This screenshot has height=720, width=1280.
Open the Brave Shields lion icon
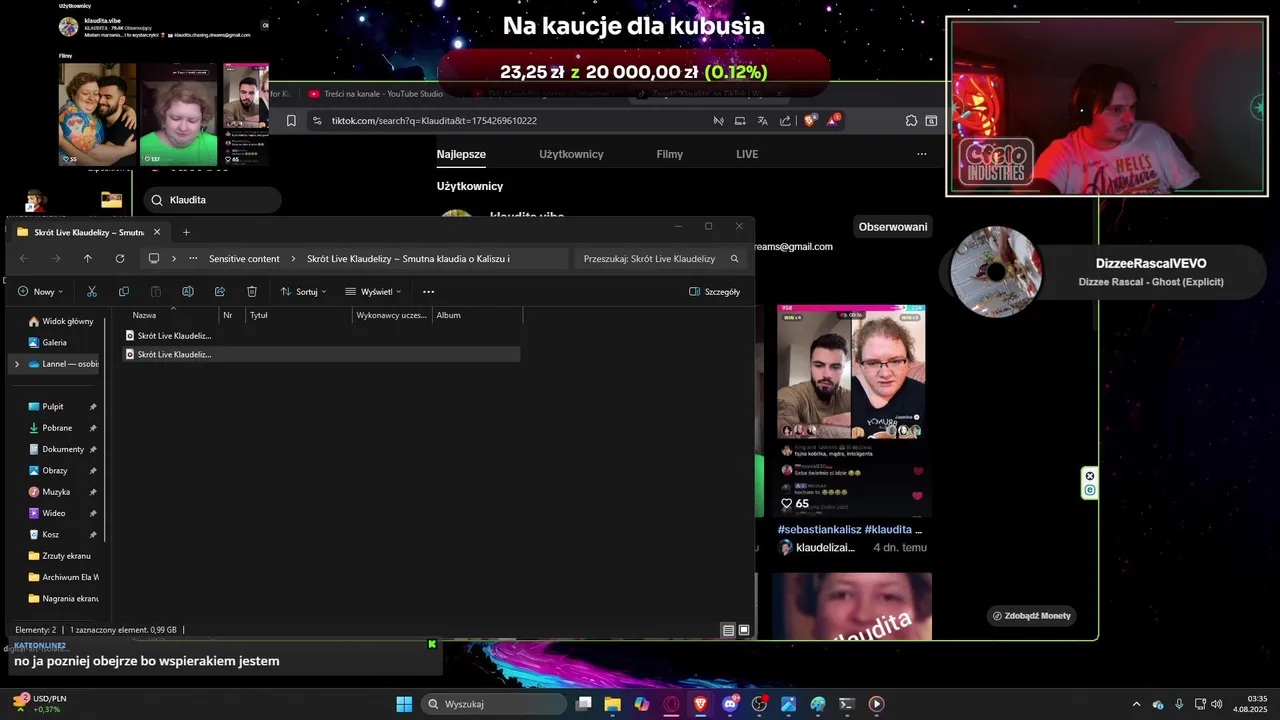coord(810,121)
